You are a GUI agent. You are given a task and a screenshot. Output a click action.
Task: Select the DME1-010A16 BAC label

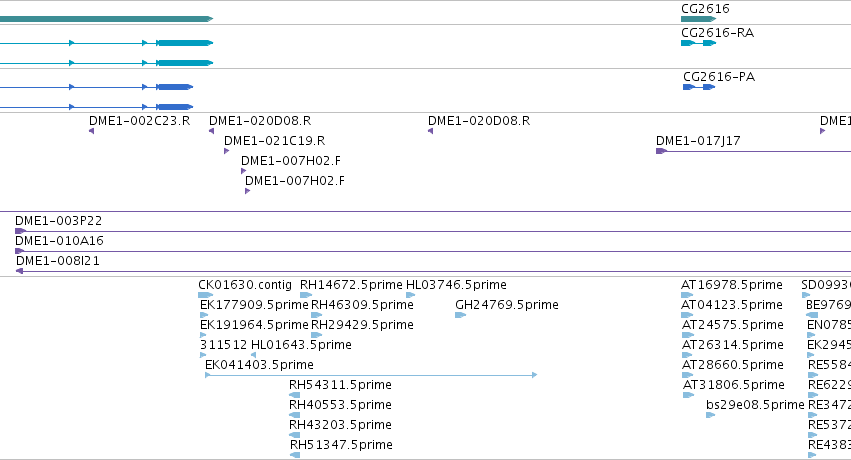(x=59, y=241)
